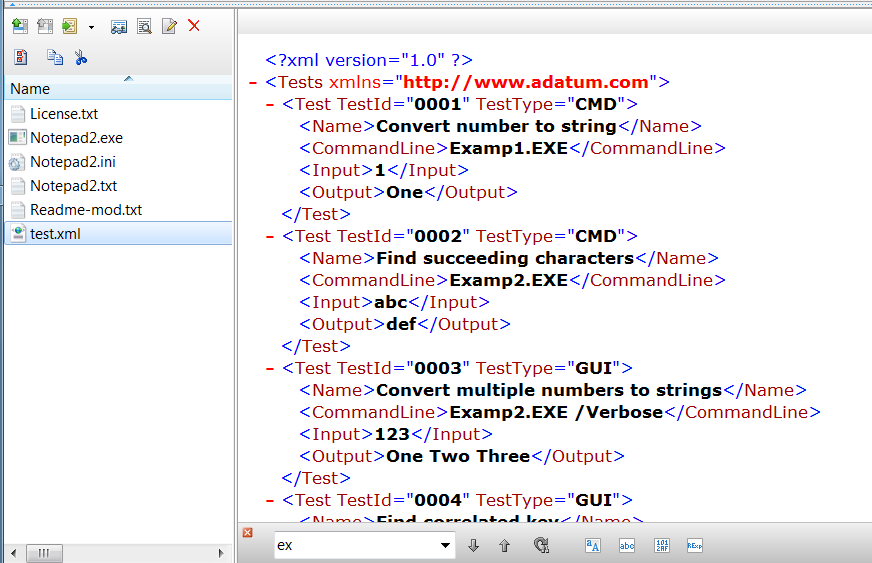The width and height of the screenshot is (872, 563).
Task: Collapse the Test 0002 XML node
Action: (x=270, y=237)
